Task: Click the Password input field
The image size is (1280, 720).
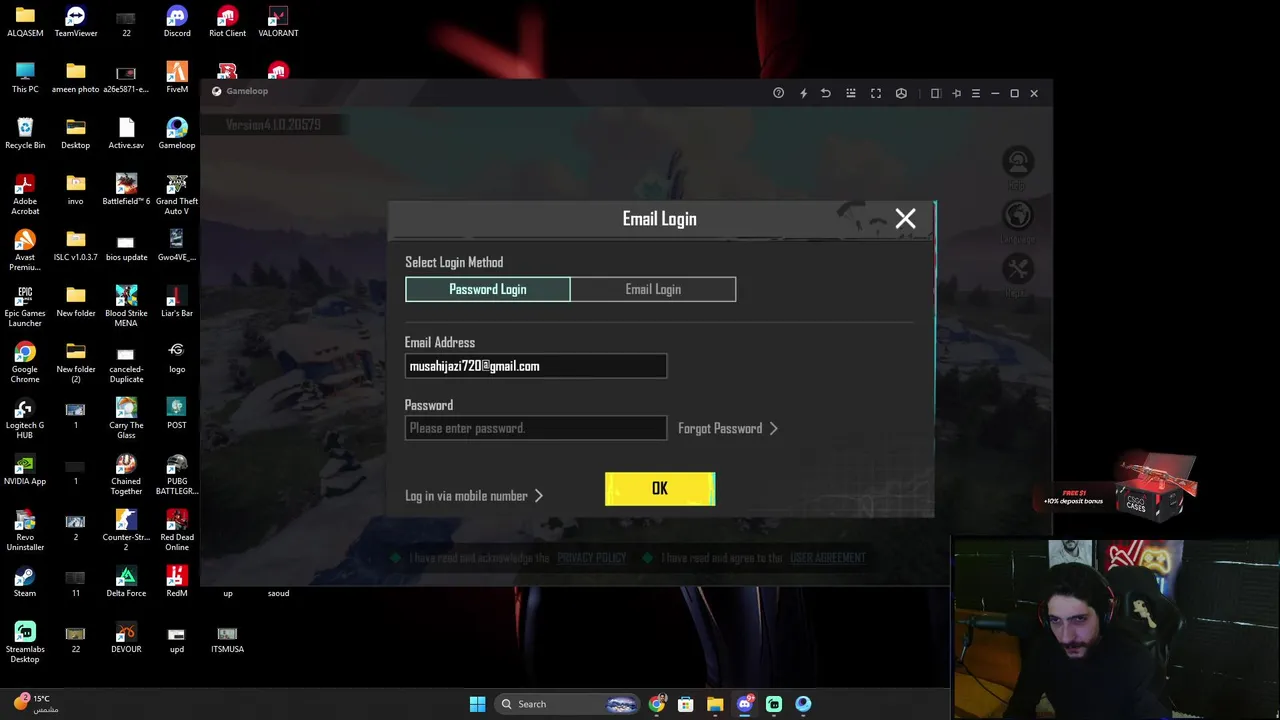Action: [536, 428]
